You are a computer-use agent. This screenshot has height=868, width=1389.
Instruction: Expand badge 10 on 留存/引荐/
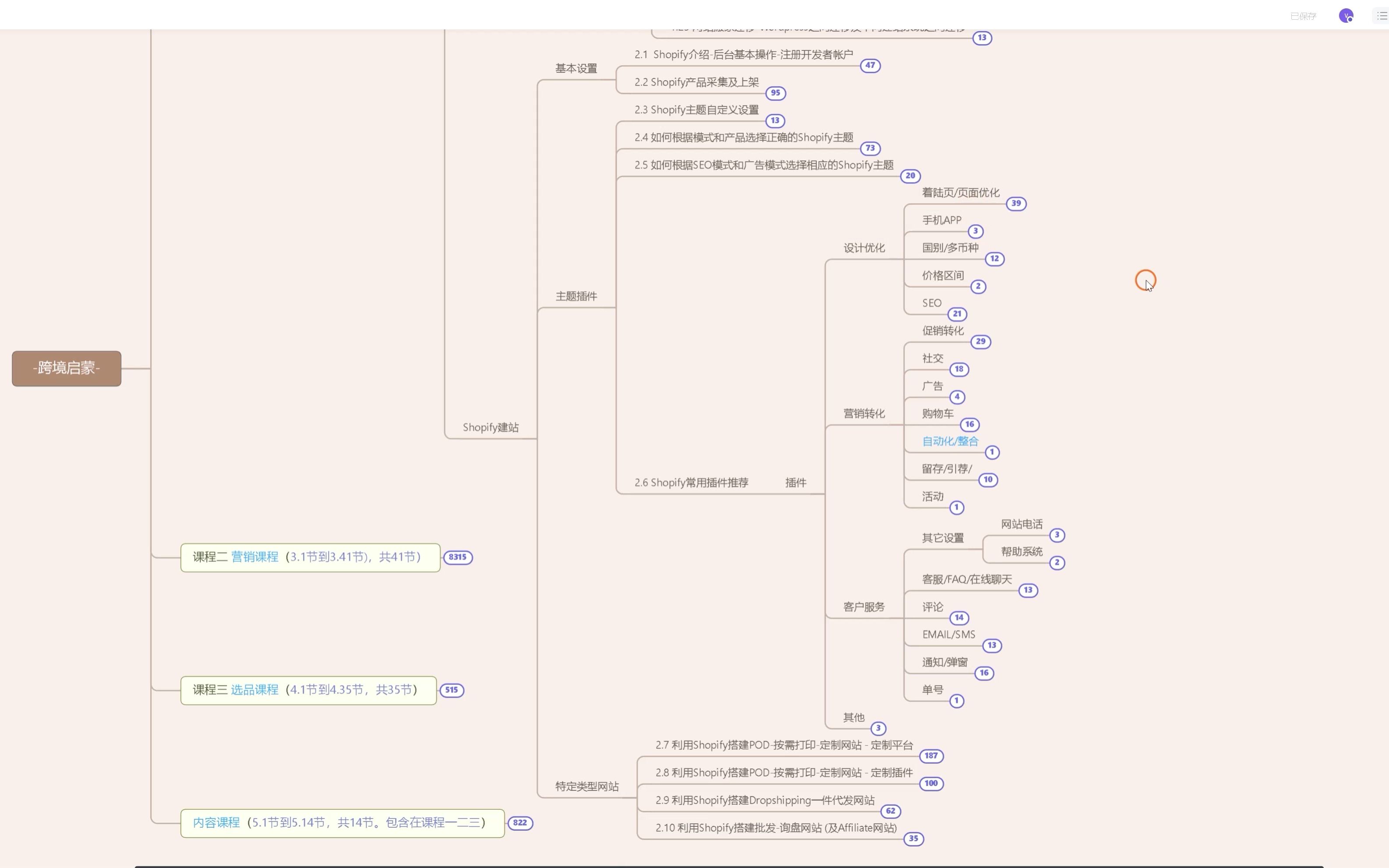pyautogui.click(x=988, y=480)
